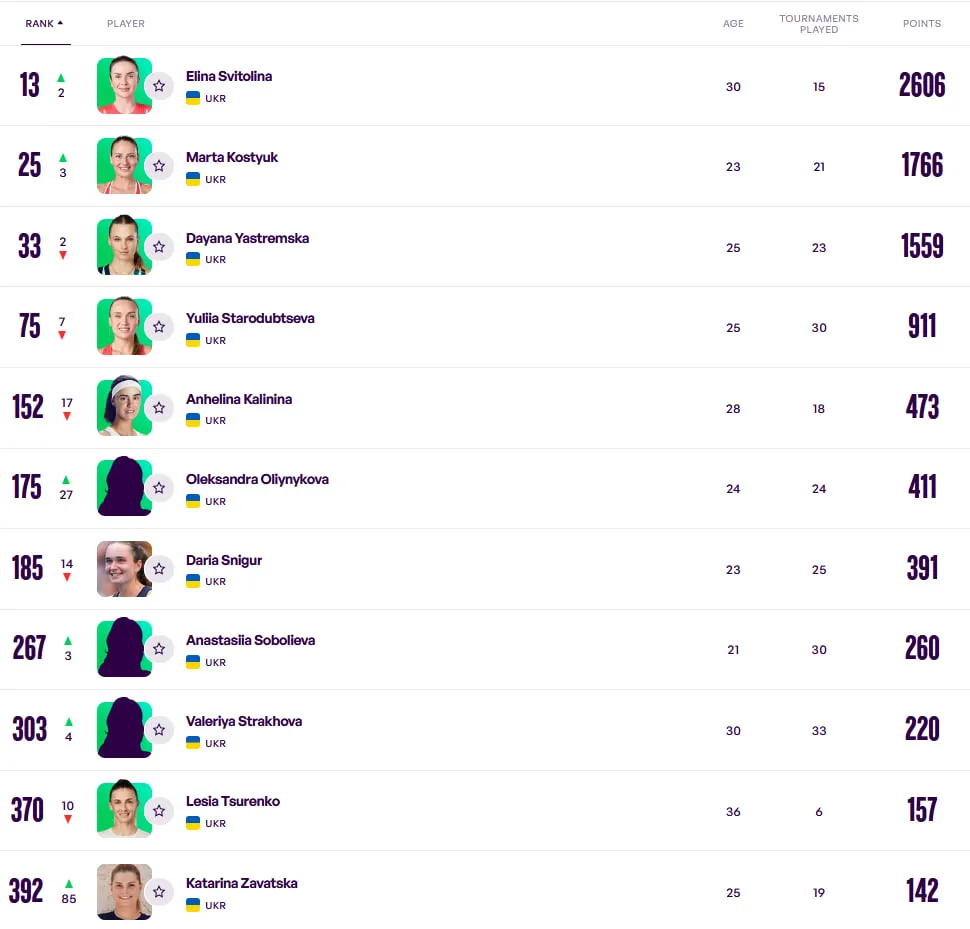Image resolution: width=970 pixels, height=929 pixels.
Task: Click the star icon for Oleksandra Oliynykova
Action: coord(159,488)
